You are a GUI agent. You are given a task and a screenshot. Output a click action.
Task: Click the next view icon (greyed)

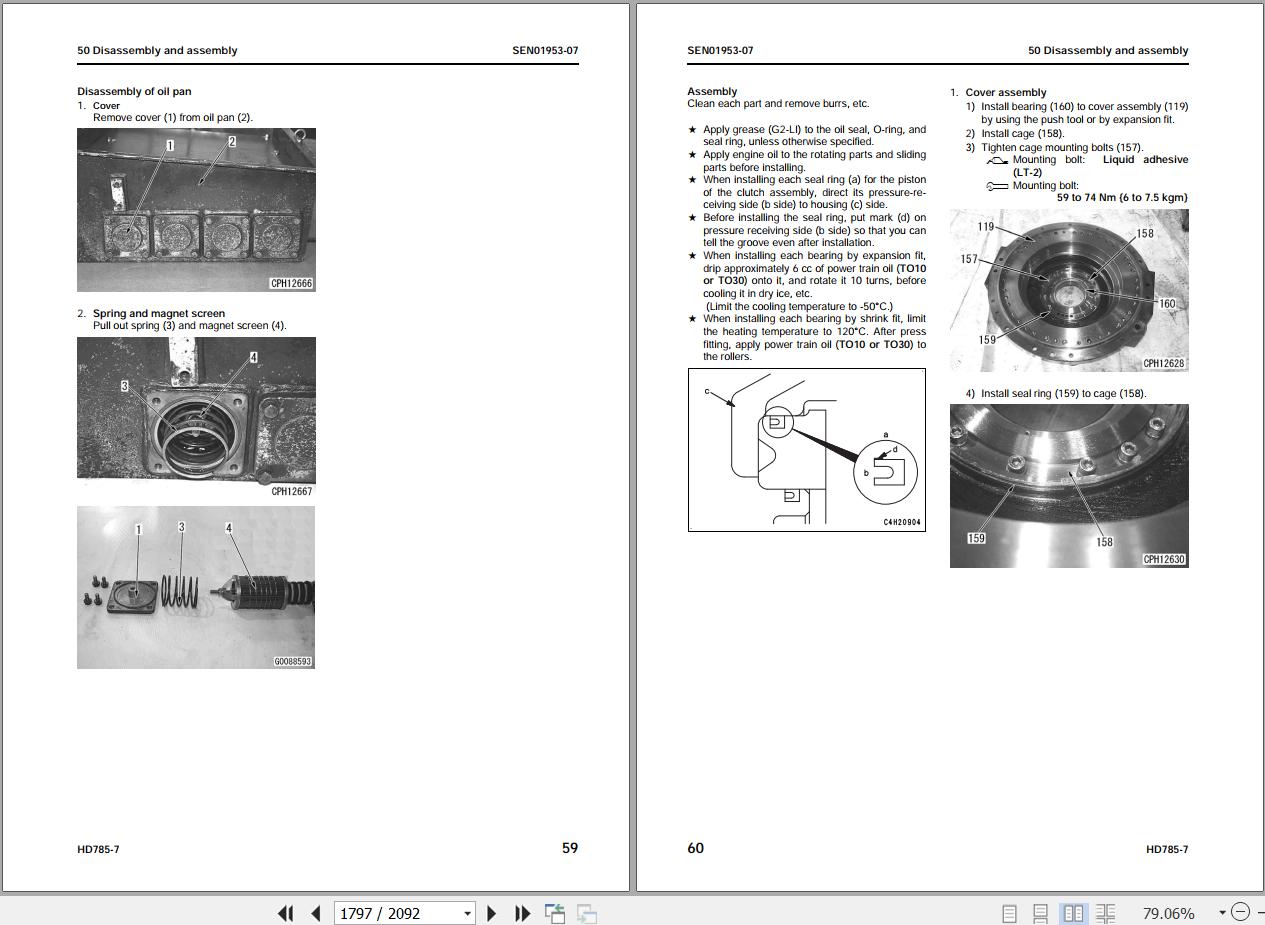coord(587,913)
